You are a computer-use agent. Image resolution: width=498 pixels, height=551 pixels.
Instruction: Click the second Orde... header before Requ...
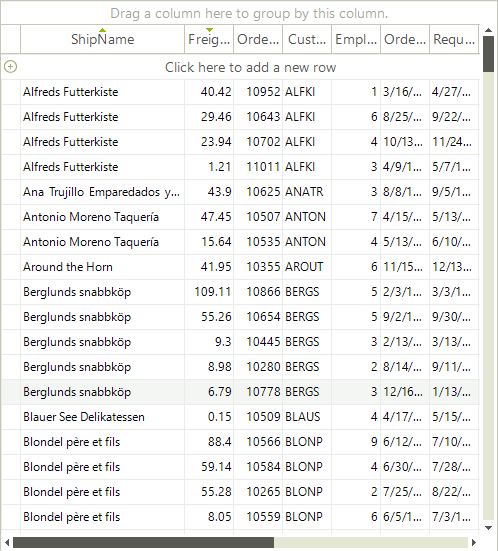coord(405,39)
